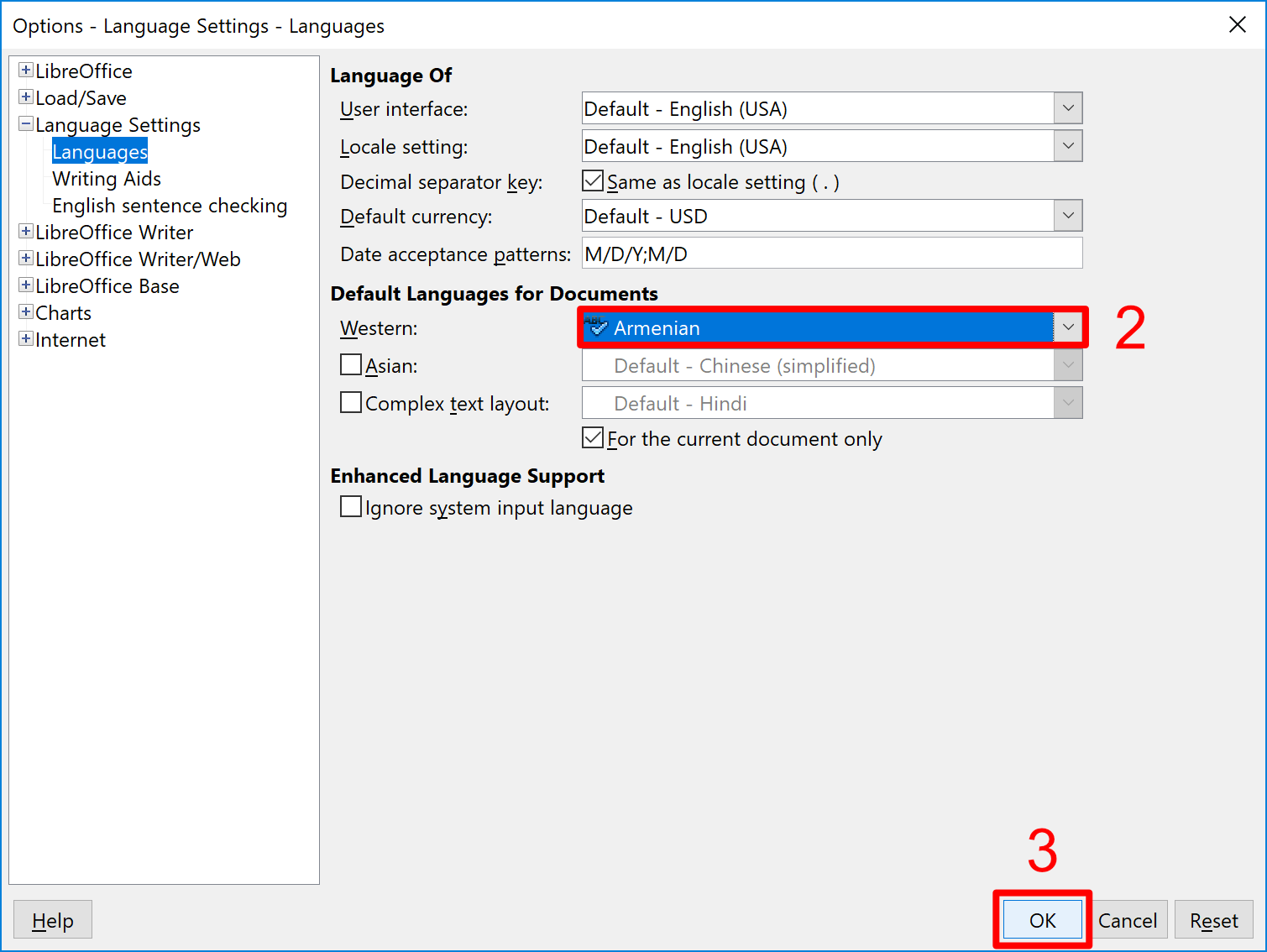Image resolution: width=1267 pixels, height=952 pixels.
Task: Click the Date acceptance patterns field
Action: click(832, 254)
